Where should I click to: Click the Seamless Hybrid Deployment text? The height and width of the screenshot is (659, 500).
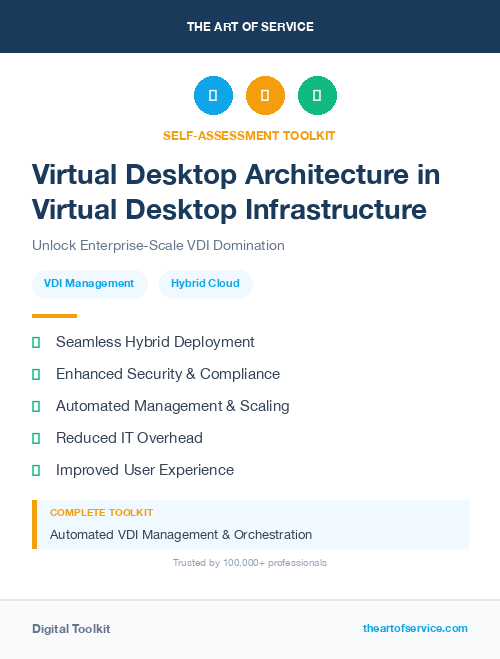tap(155, 342)
